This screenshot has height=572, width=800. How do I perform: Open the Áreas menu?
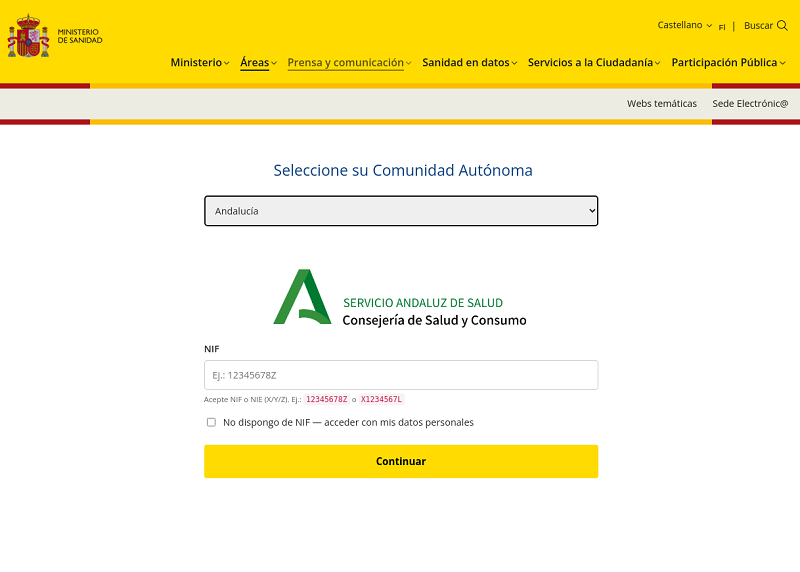[254, 62]
